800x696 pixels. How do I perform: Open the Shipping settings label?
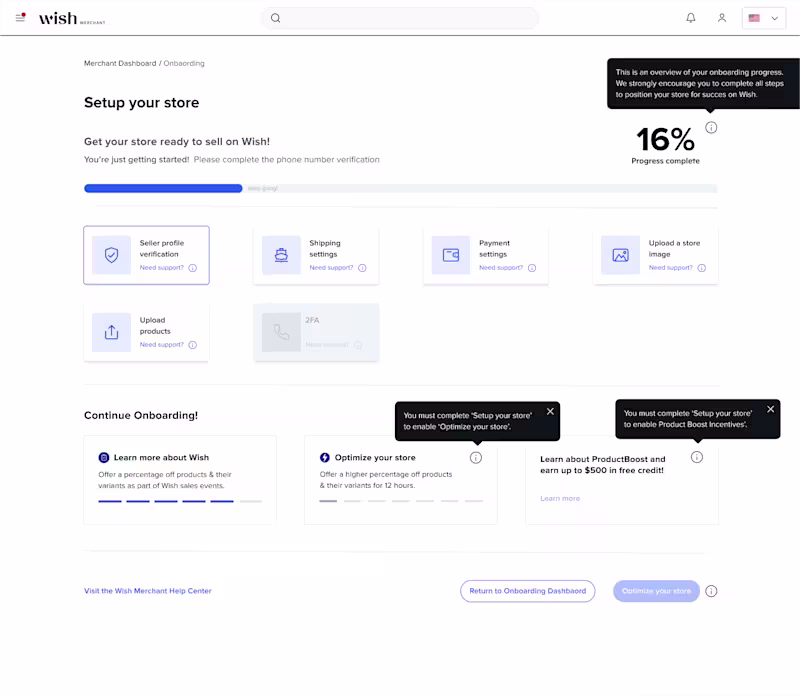[324, 248]
